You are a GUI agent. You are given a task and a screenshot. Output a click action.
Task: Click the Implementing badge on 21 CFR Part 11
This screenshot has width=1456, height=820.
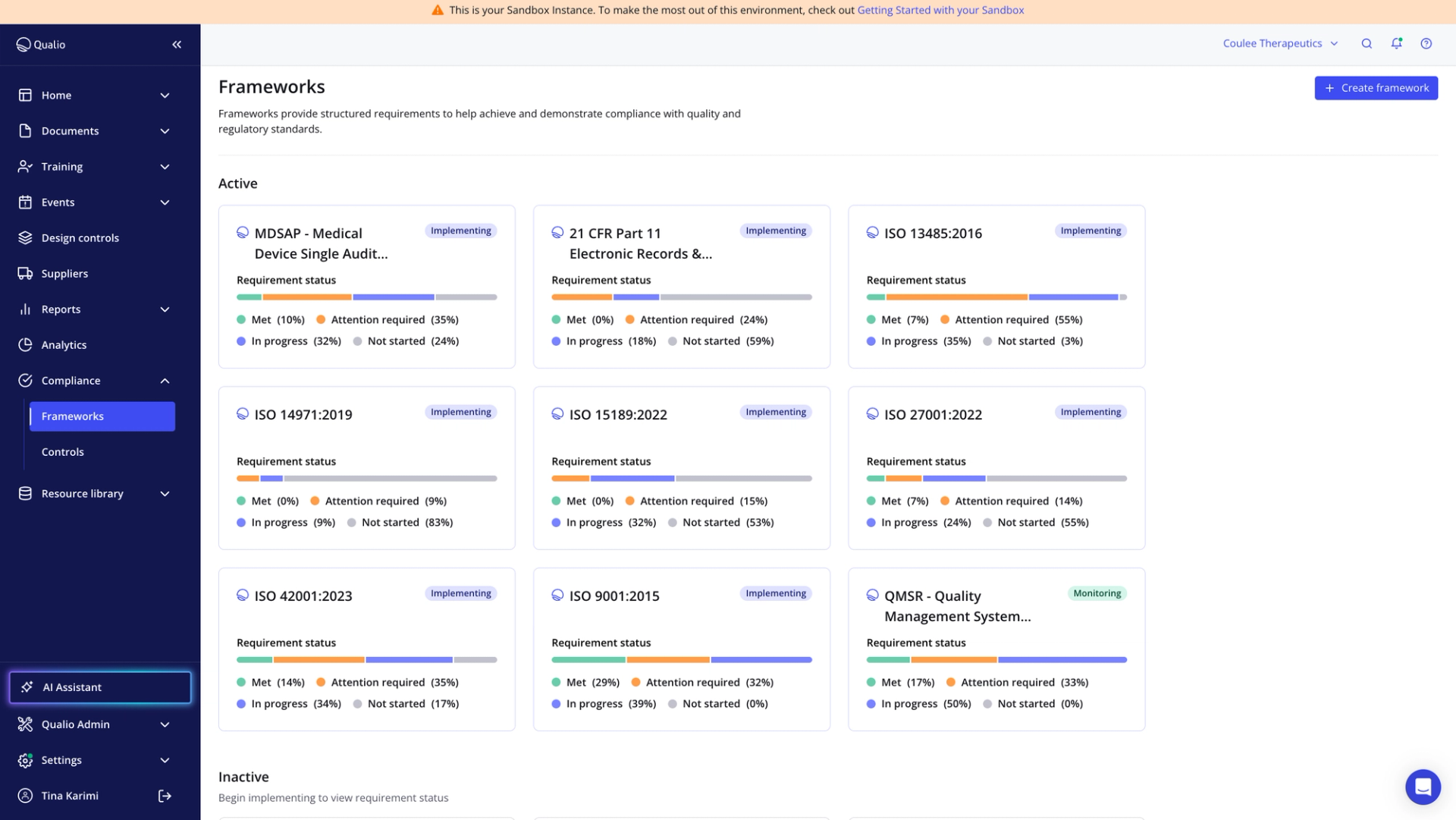tap(776, 231)
